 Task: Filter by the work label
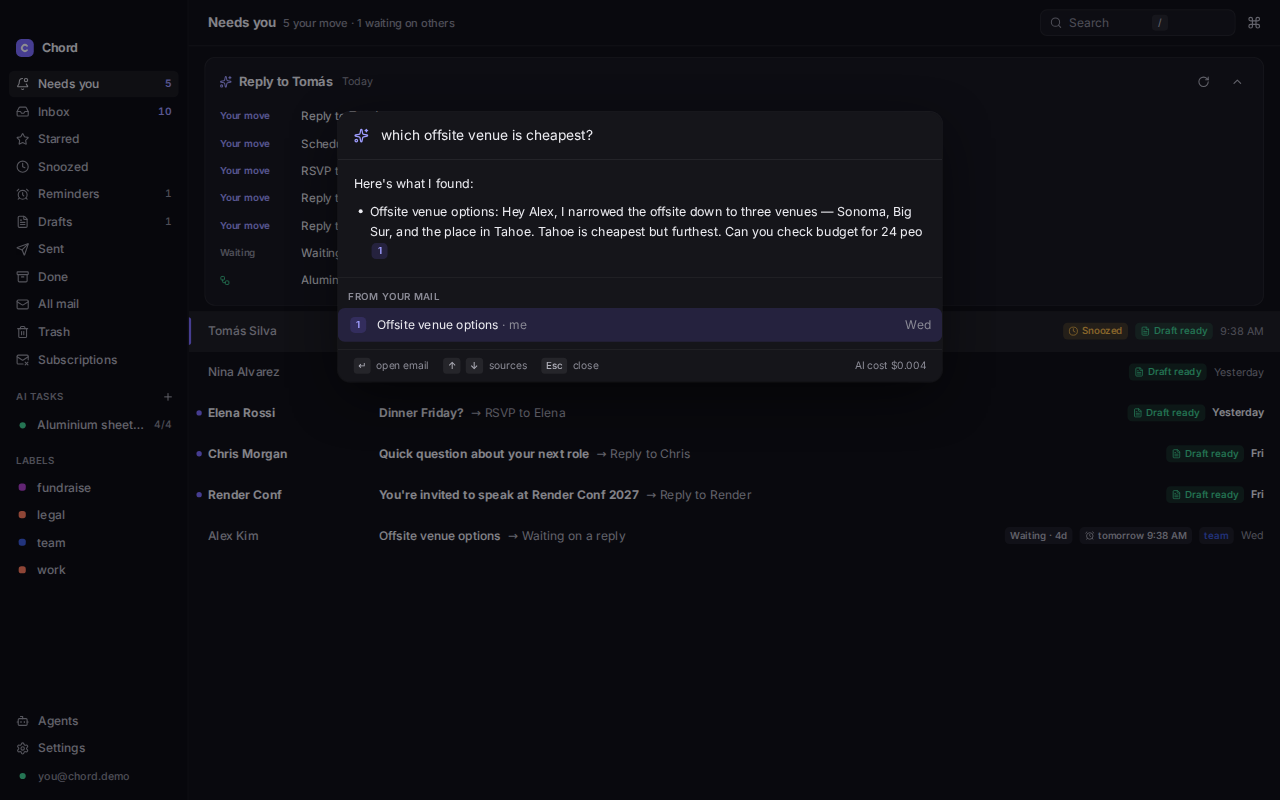(x=94, y=570)
